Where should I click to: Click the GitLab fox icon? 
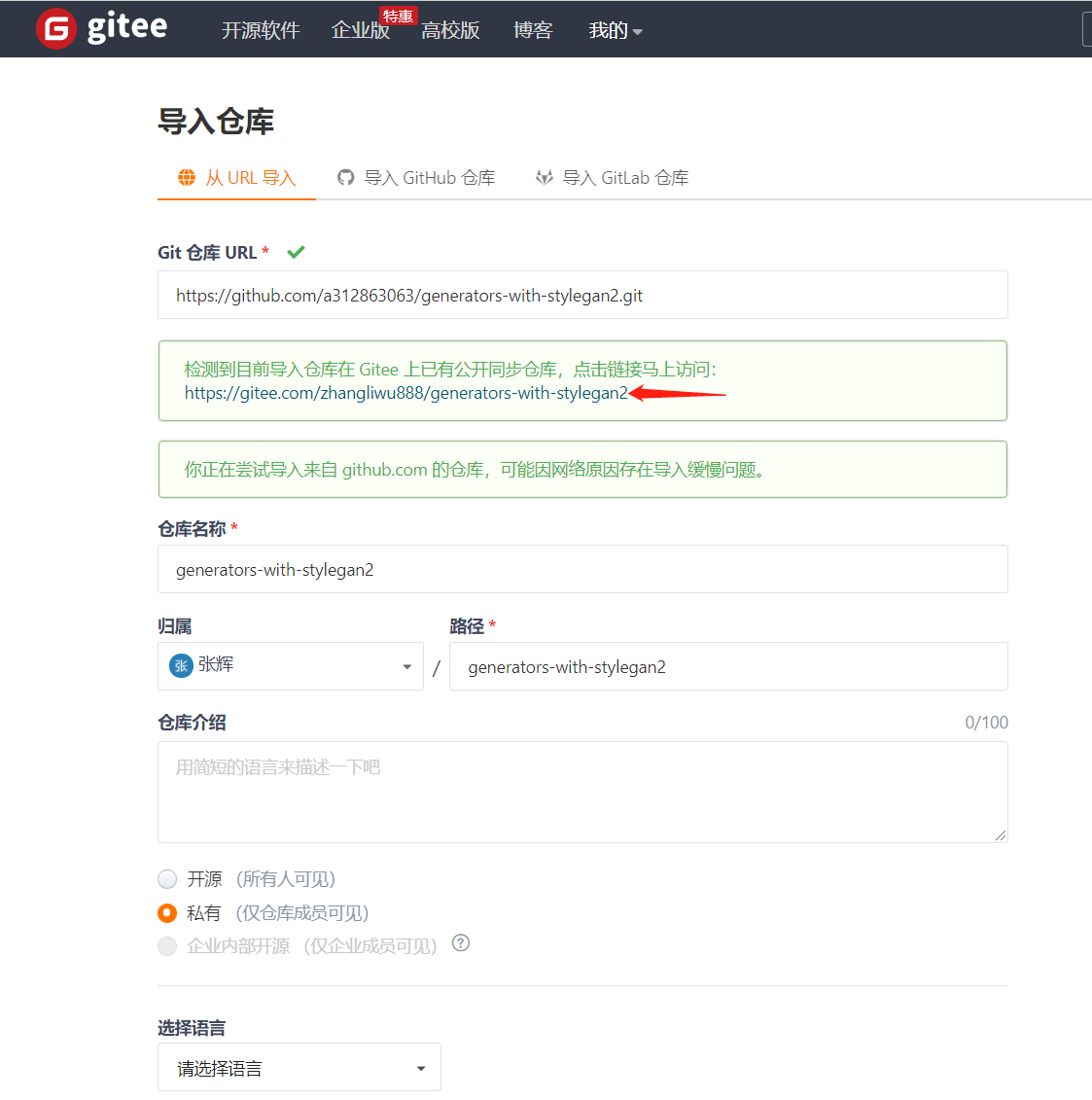point(545,177)
